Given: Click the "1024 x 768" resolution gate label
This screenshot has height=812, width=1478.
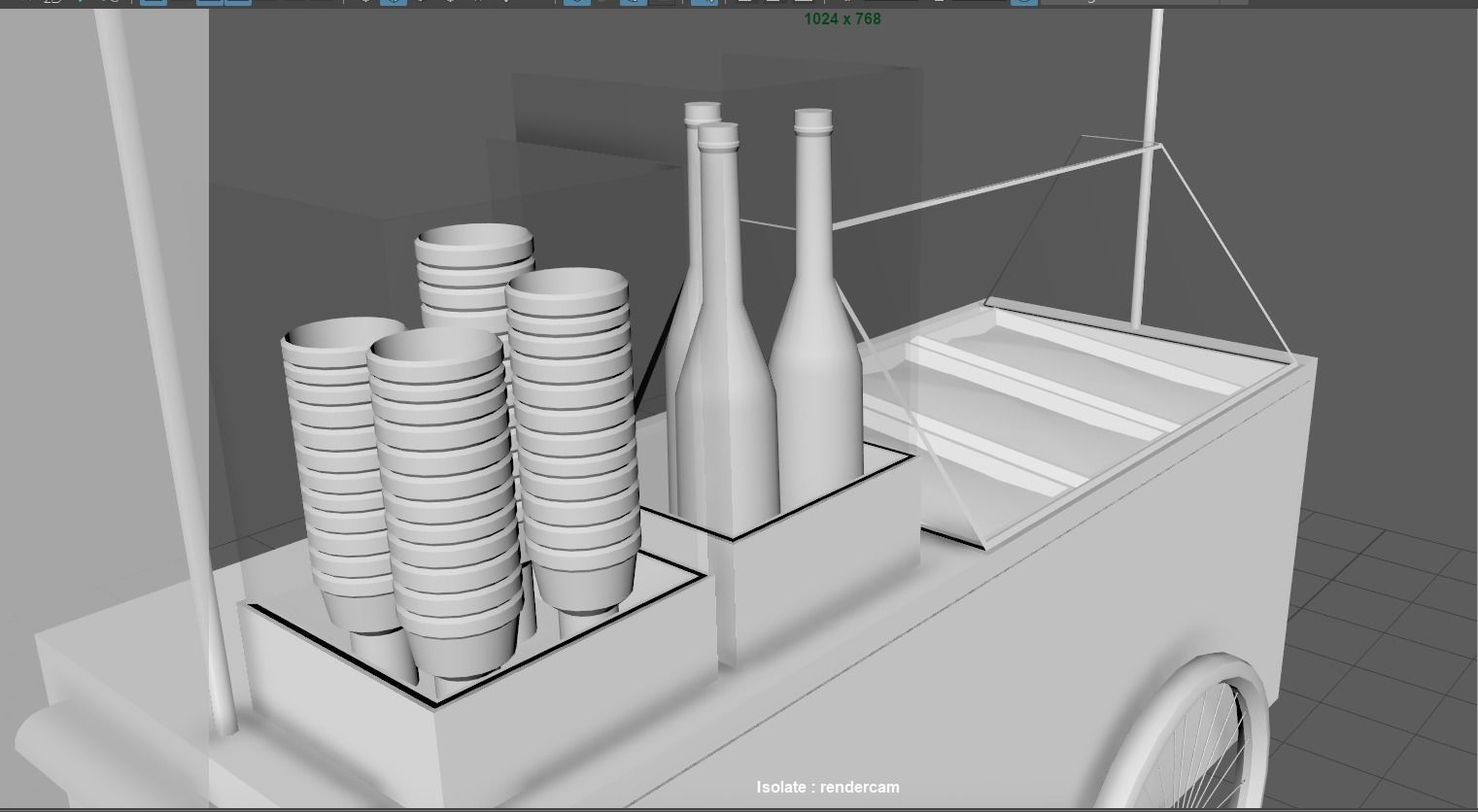Looking at the screenshot, I should pos(842,18).
